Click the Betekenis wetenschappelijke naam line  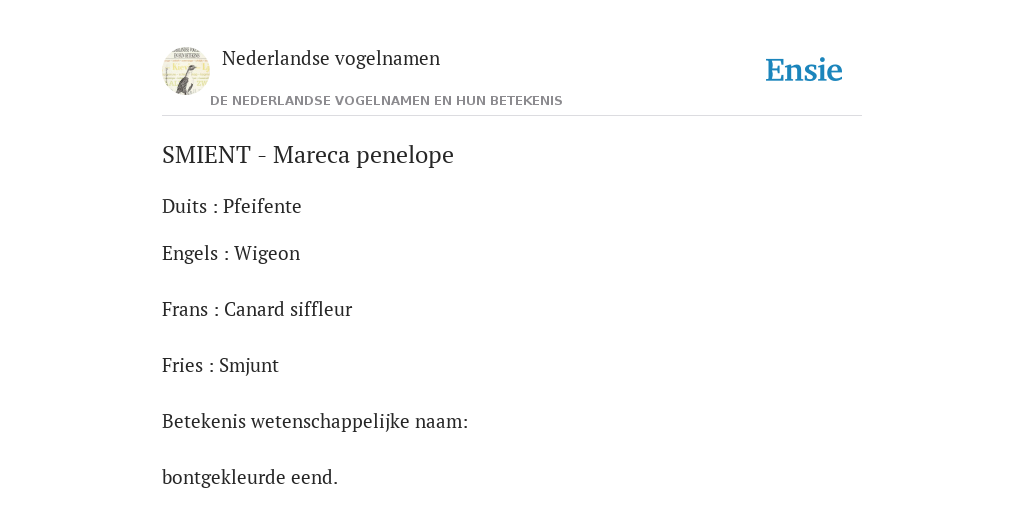click(x=315, y=422)
